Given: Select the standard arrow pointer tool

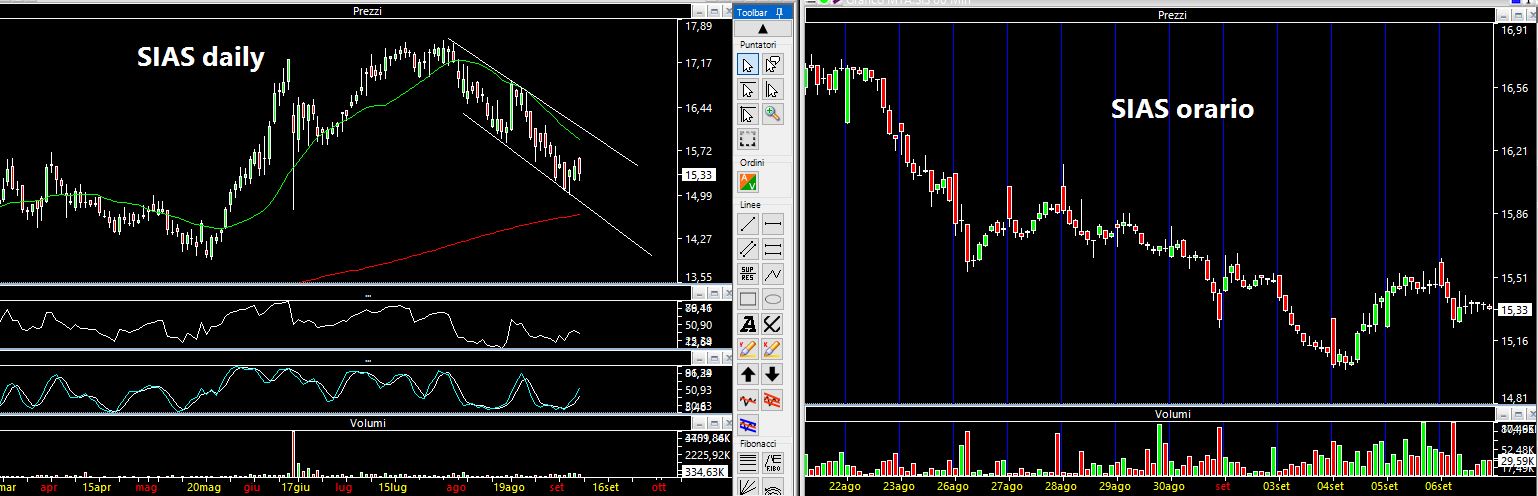Looking at the screenshot, I should (x=747, y=64).
